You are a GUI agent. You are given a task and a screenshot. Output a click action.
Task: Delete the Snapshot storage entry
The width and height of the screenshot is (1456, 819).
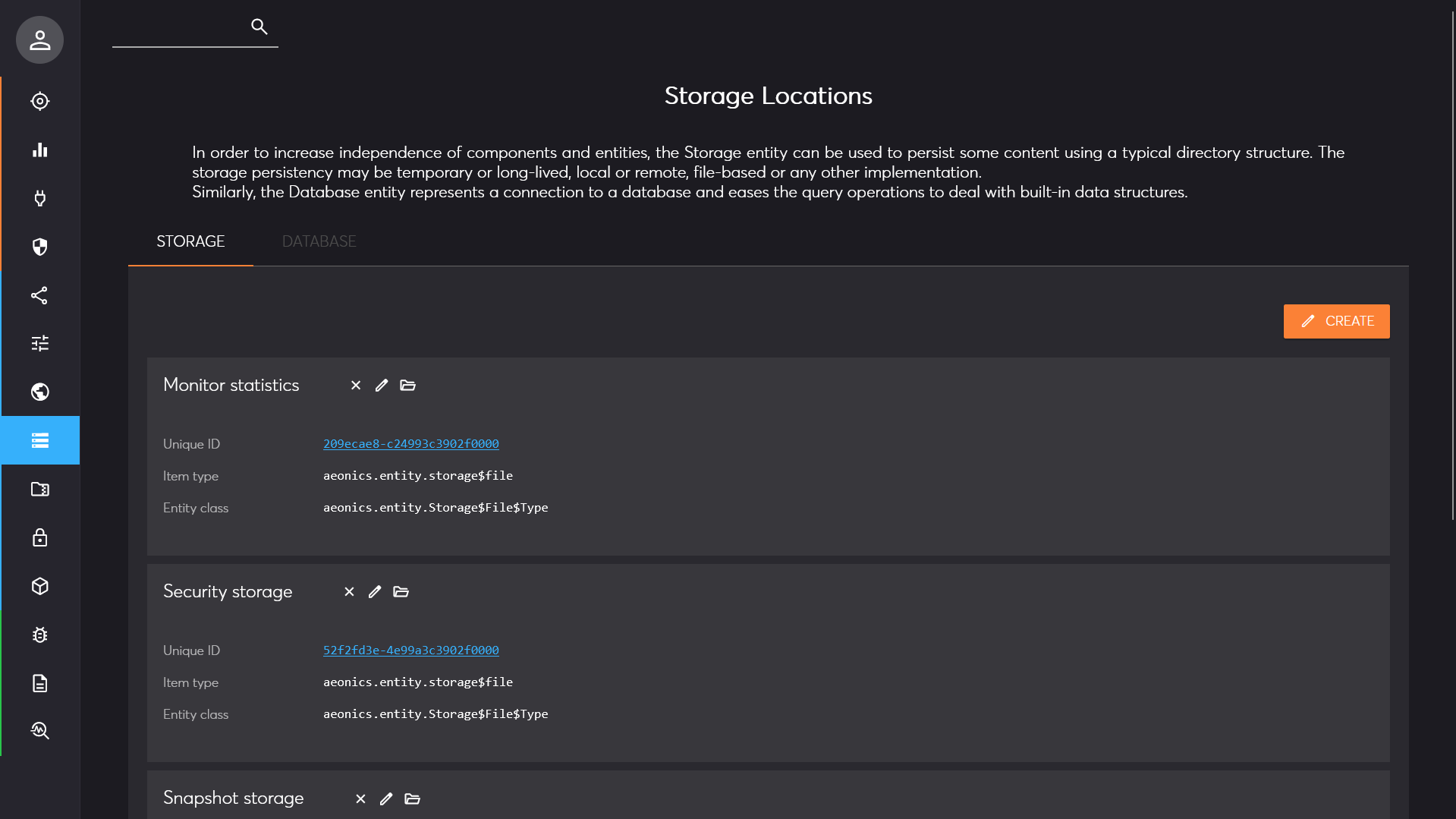[x=360, y=799]
